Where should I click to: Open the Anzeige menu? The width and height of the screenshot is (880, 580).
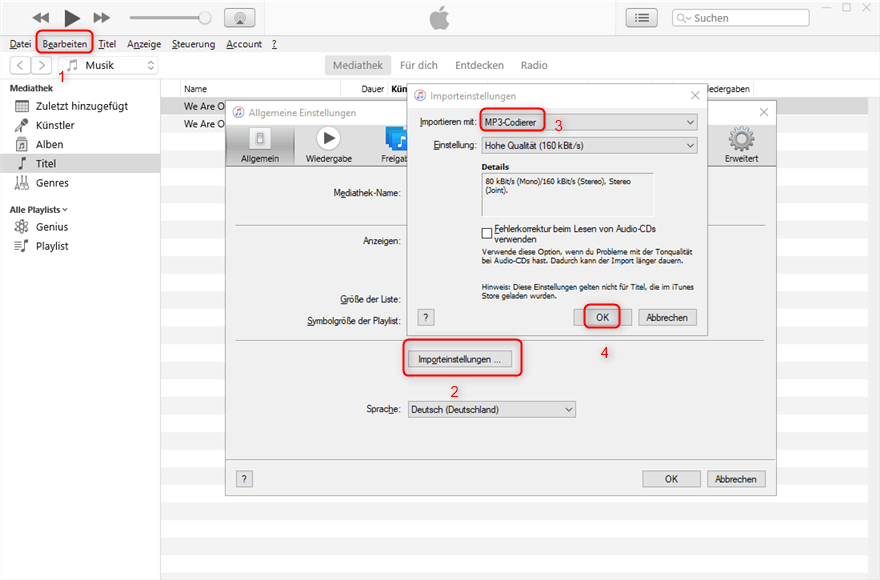tap(144, 44)
